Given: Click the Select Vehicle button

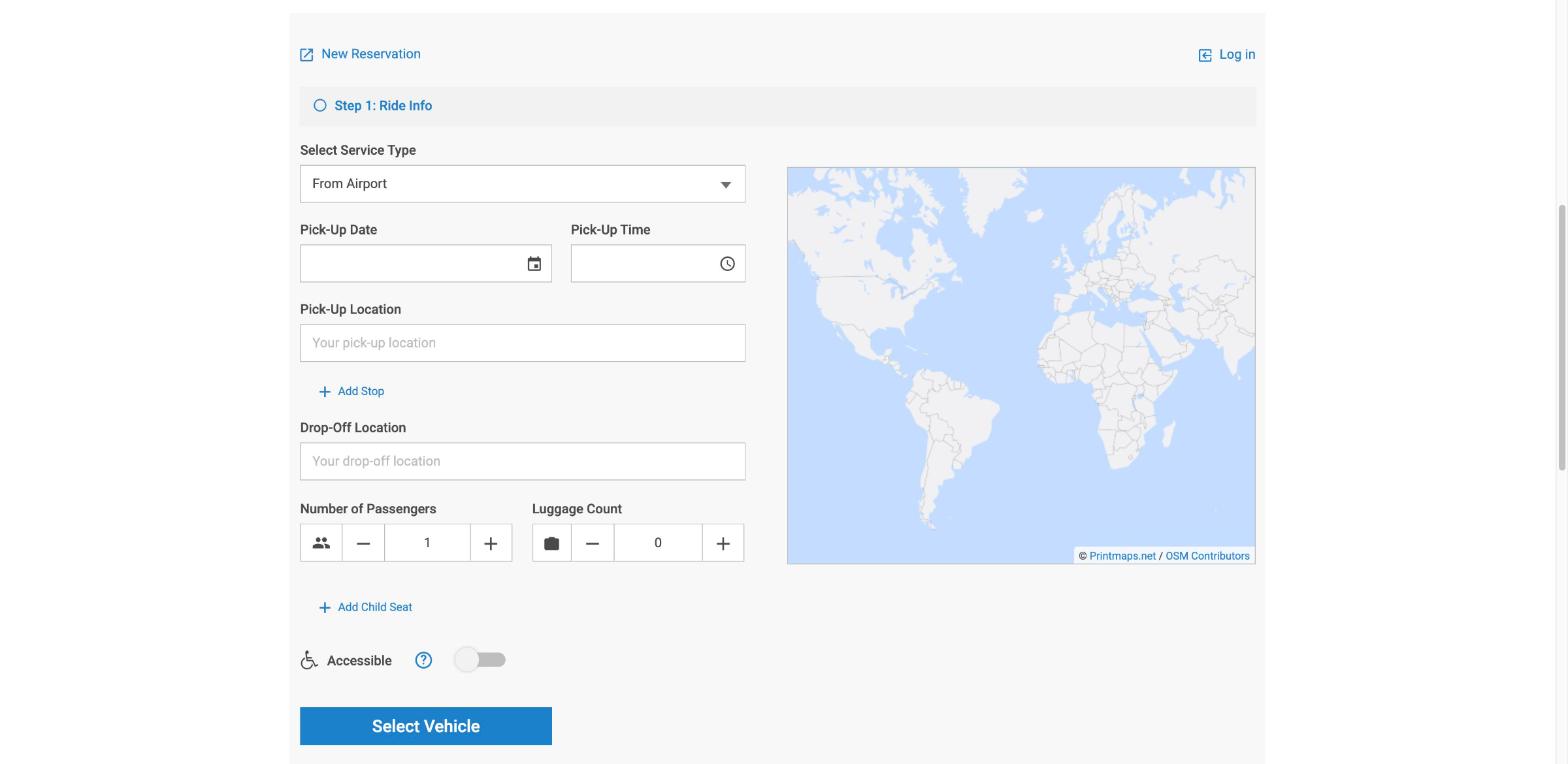Looking at the screenshot, I should [426, 726].
